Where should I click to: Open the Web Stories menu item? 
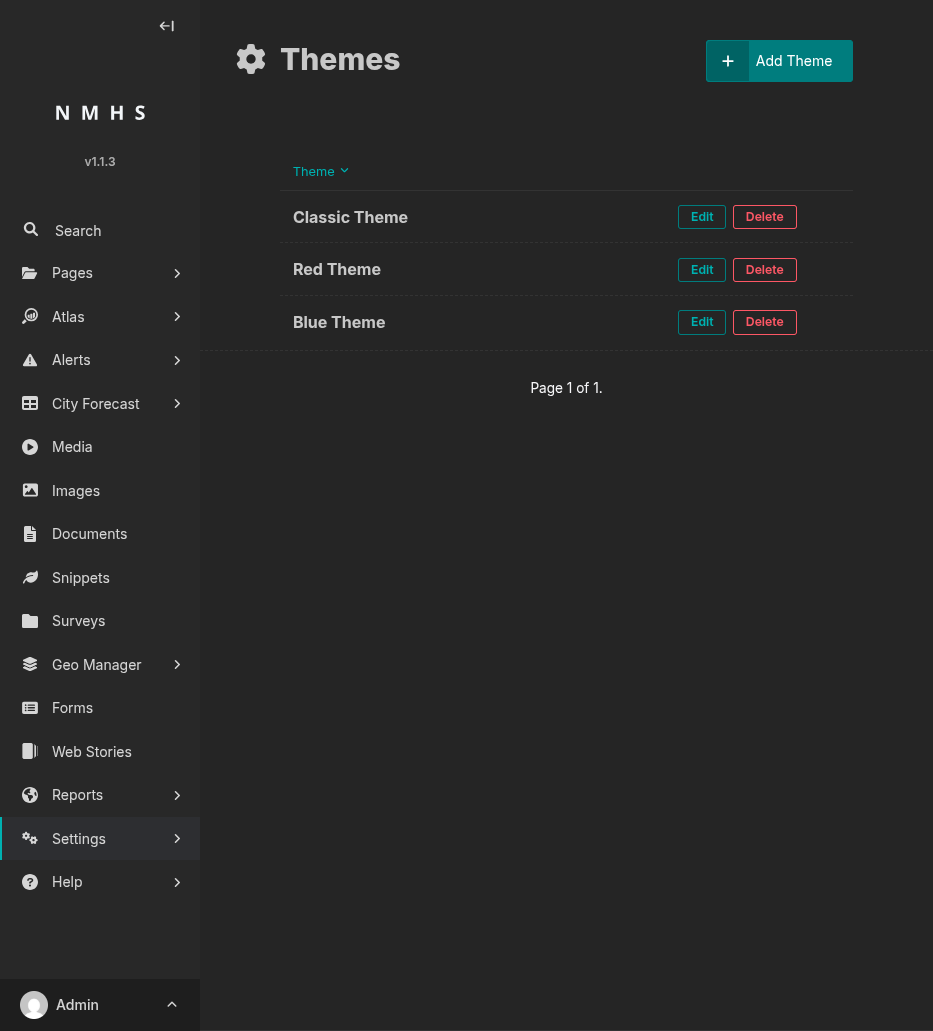(x=100, y=751)
